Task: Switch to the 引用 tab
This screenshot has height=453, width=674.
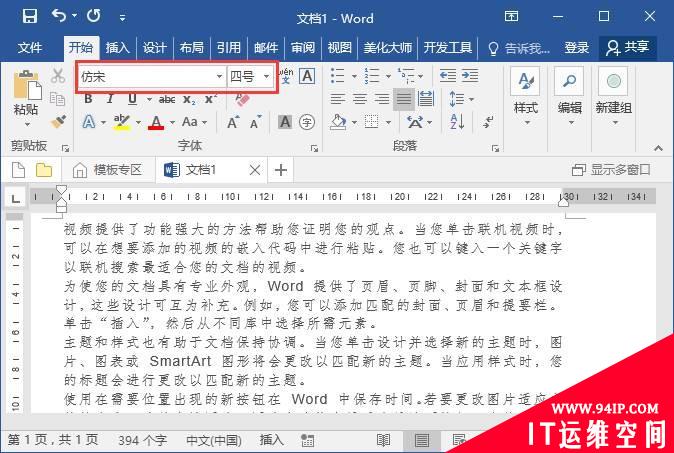Action: coord(228,47)
